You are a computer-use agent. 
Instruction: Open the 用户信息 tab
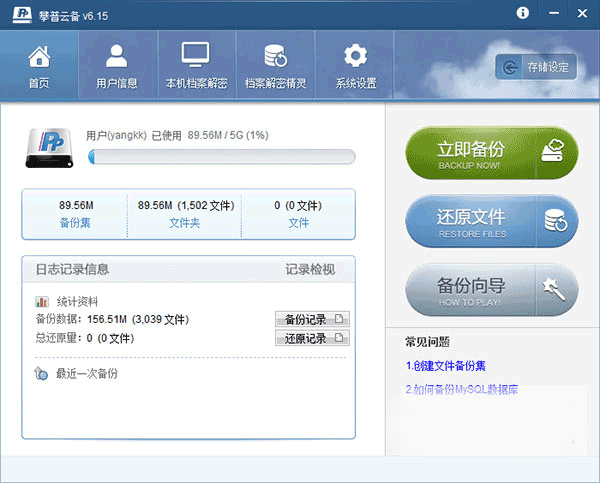117,65
